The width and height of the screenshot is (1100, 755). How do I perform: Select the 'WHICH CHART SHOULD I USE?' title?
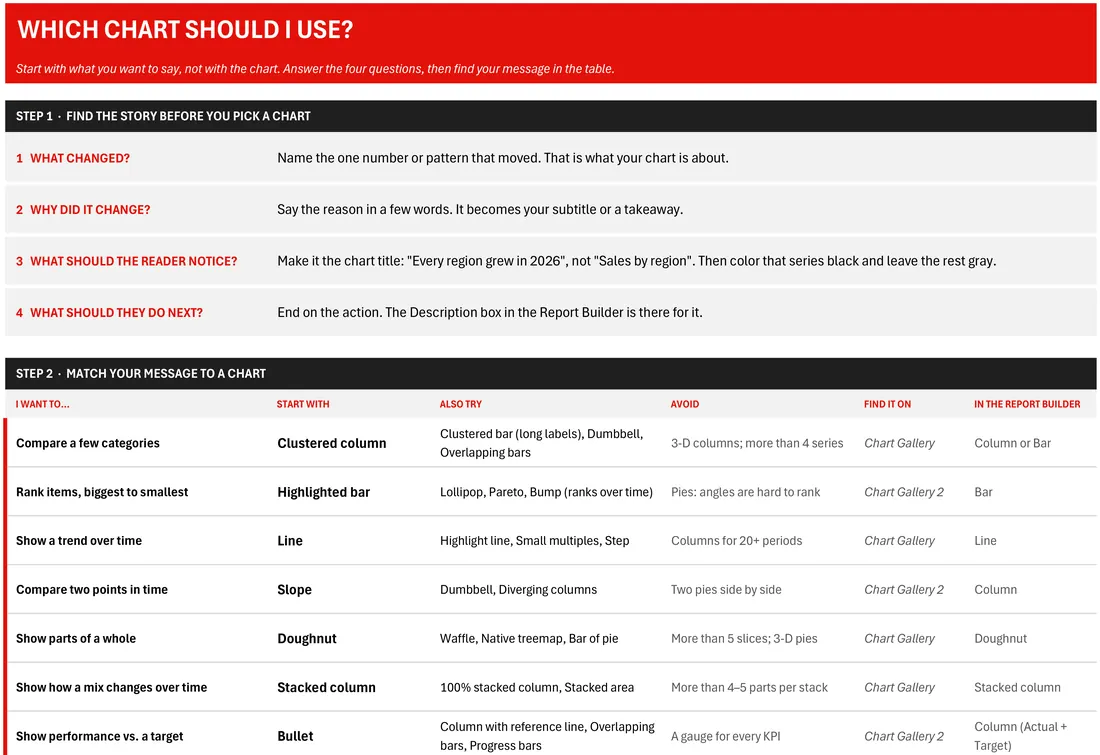click(x=185, y=29)
